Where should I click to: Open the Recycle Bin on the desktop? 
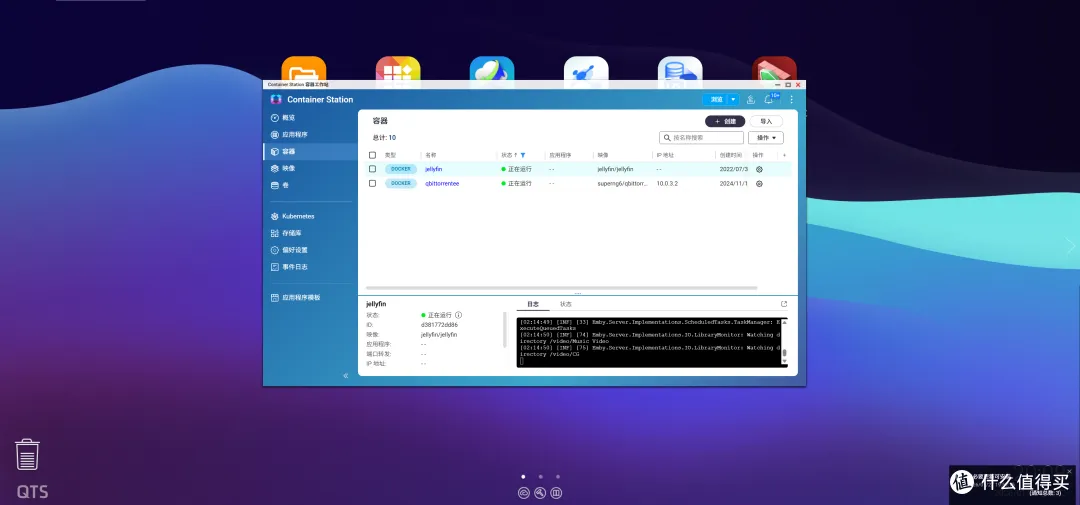pyautogui.click(x=27, y=454)
